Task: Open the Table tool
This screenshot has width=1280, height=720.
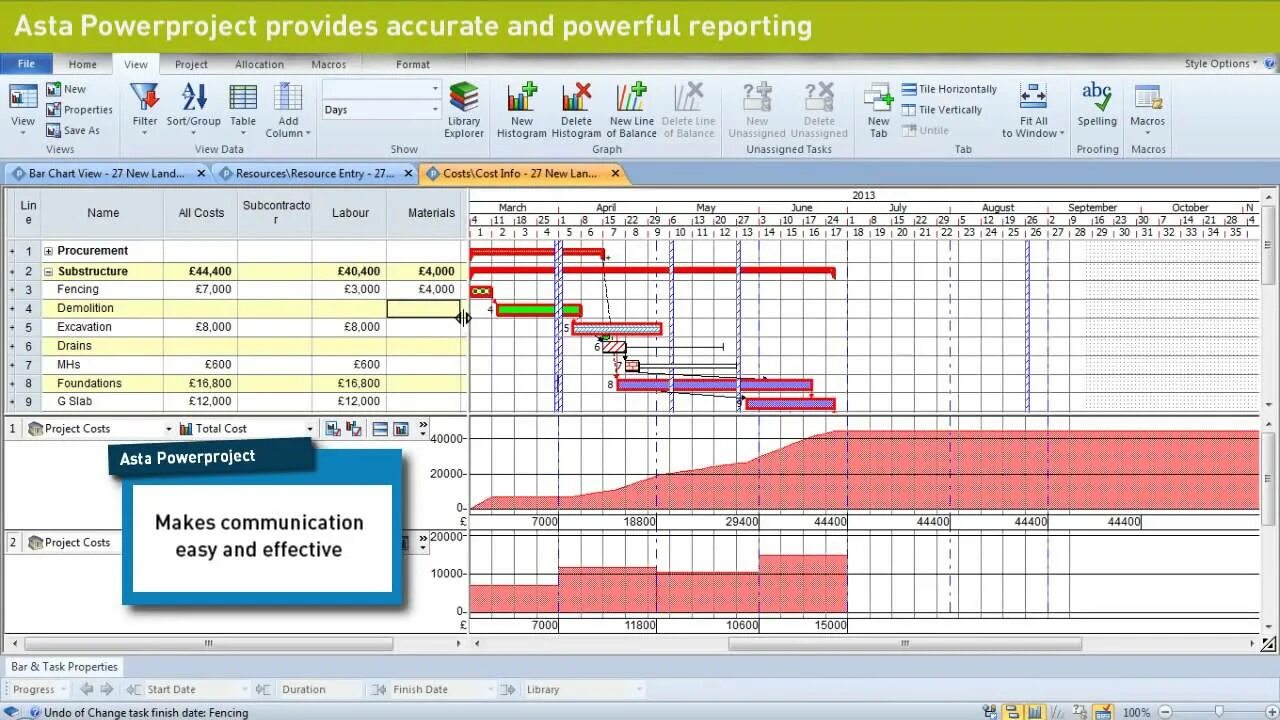Action: 243,109
